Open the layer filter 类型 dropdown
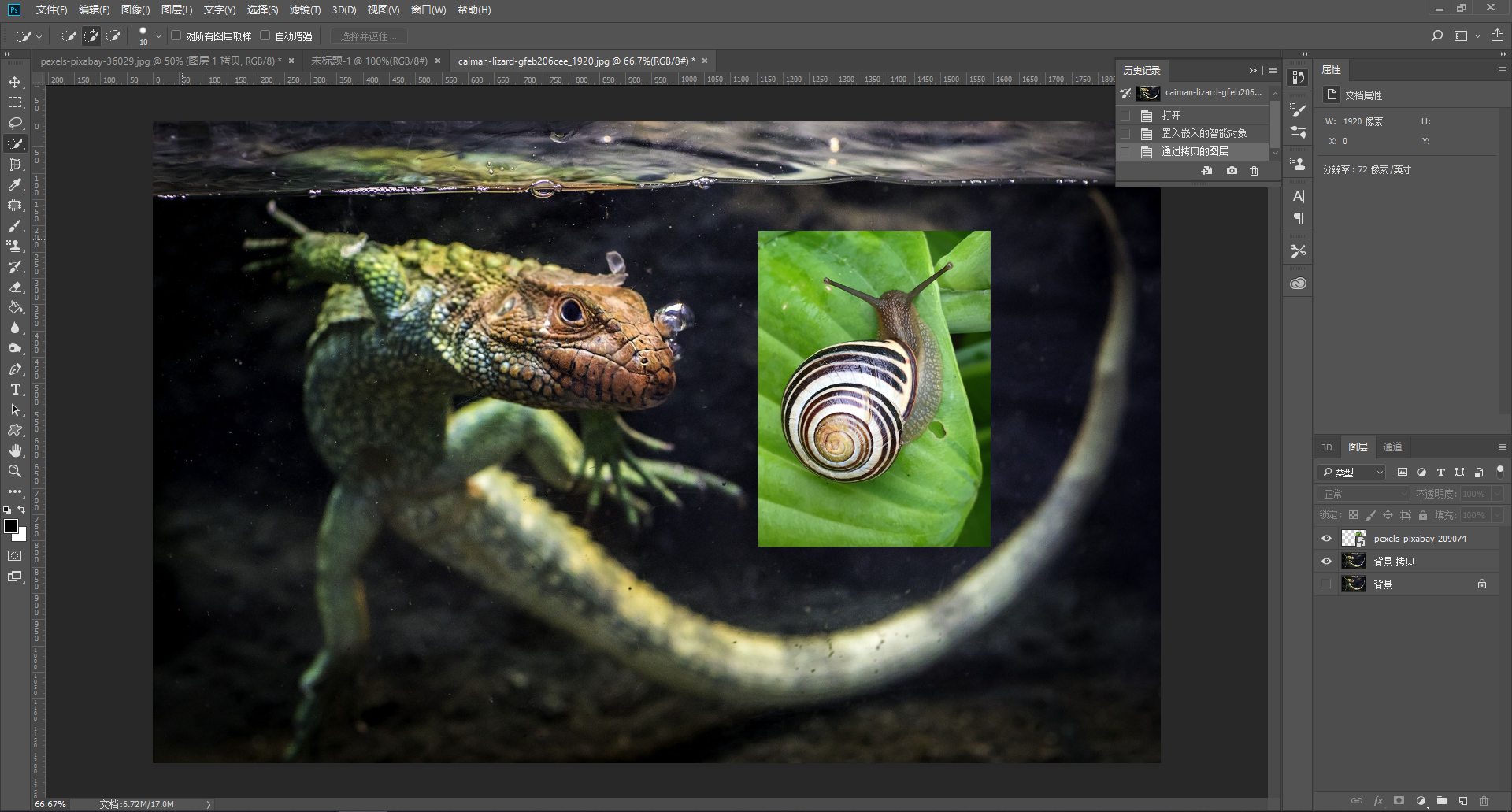Image resolution: width=1512 pixels, height=812 pixels. [x=1352, y=472]
